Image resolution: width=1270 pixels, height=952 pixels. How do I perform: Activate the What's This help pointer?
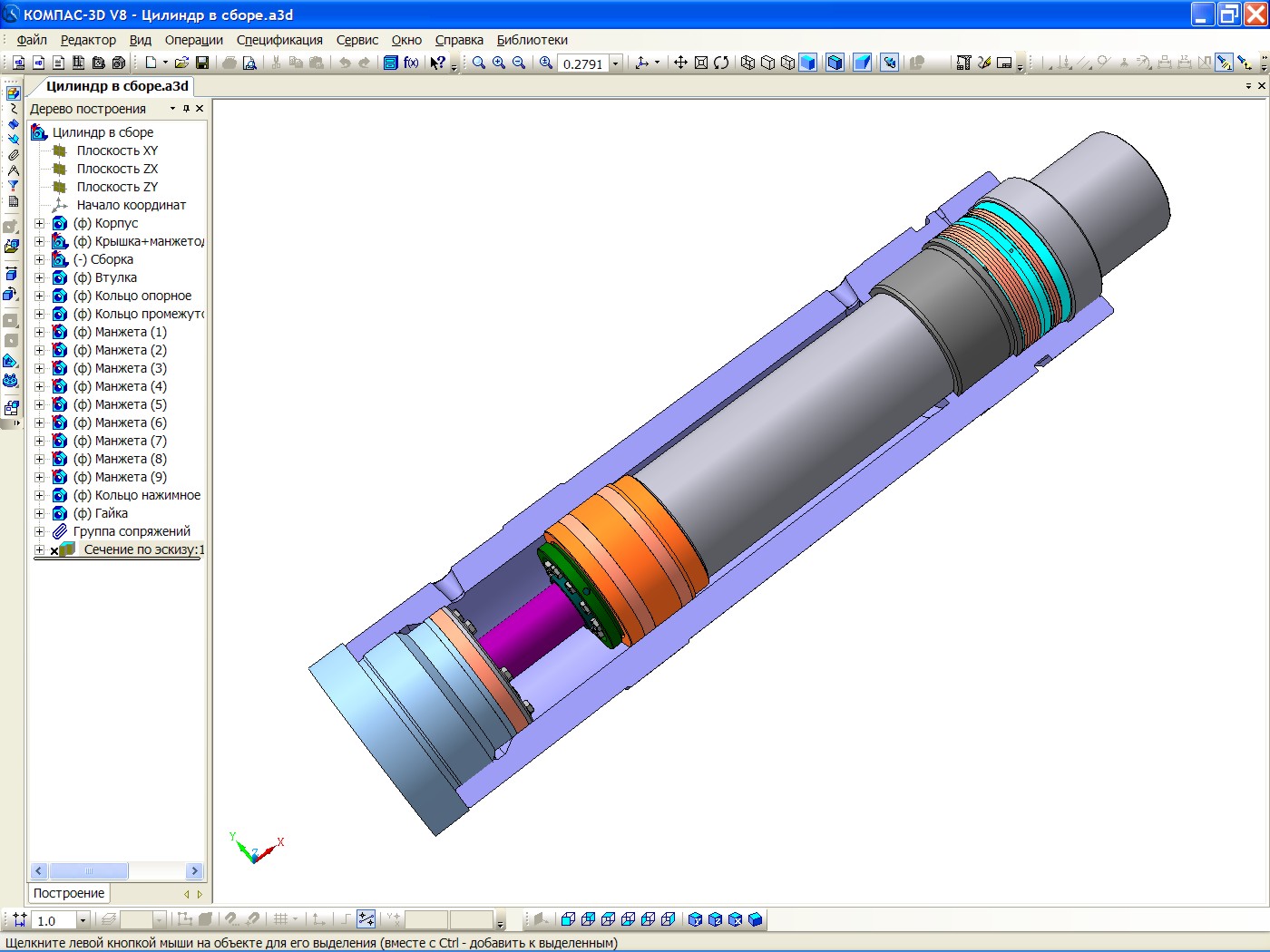[437, 63]
